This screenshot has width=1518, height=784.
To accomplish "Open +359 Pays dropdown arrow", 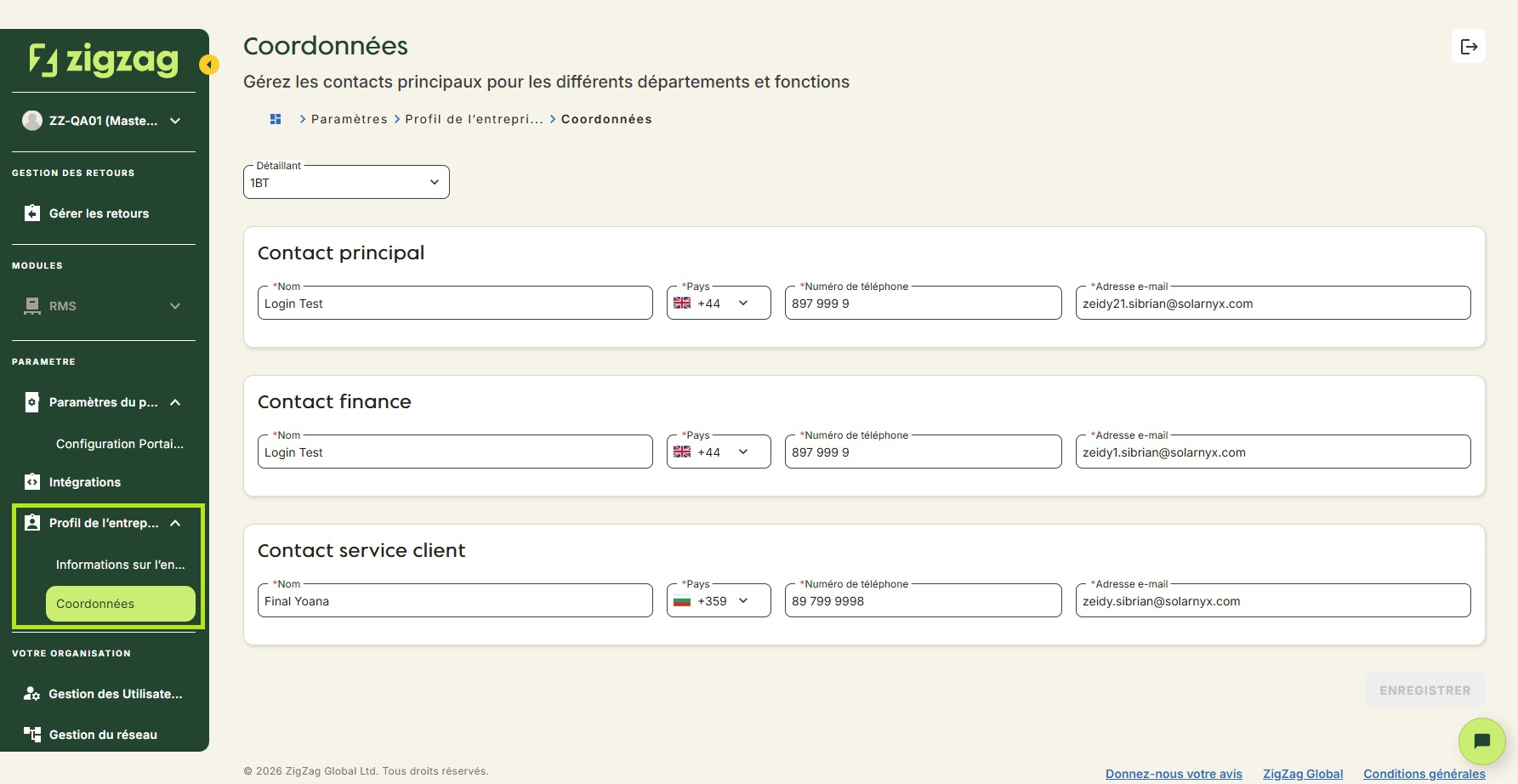I will [743, 601].
